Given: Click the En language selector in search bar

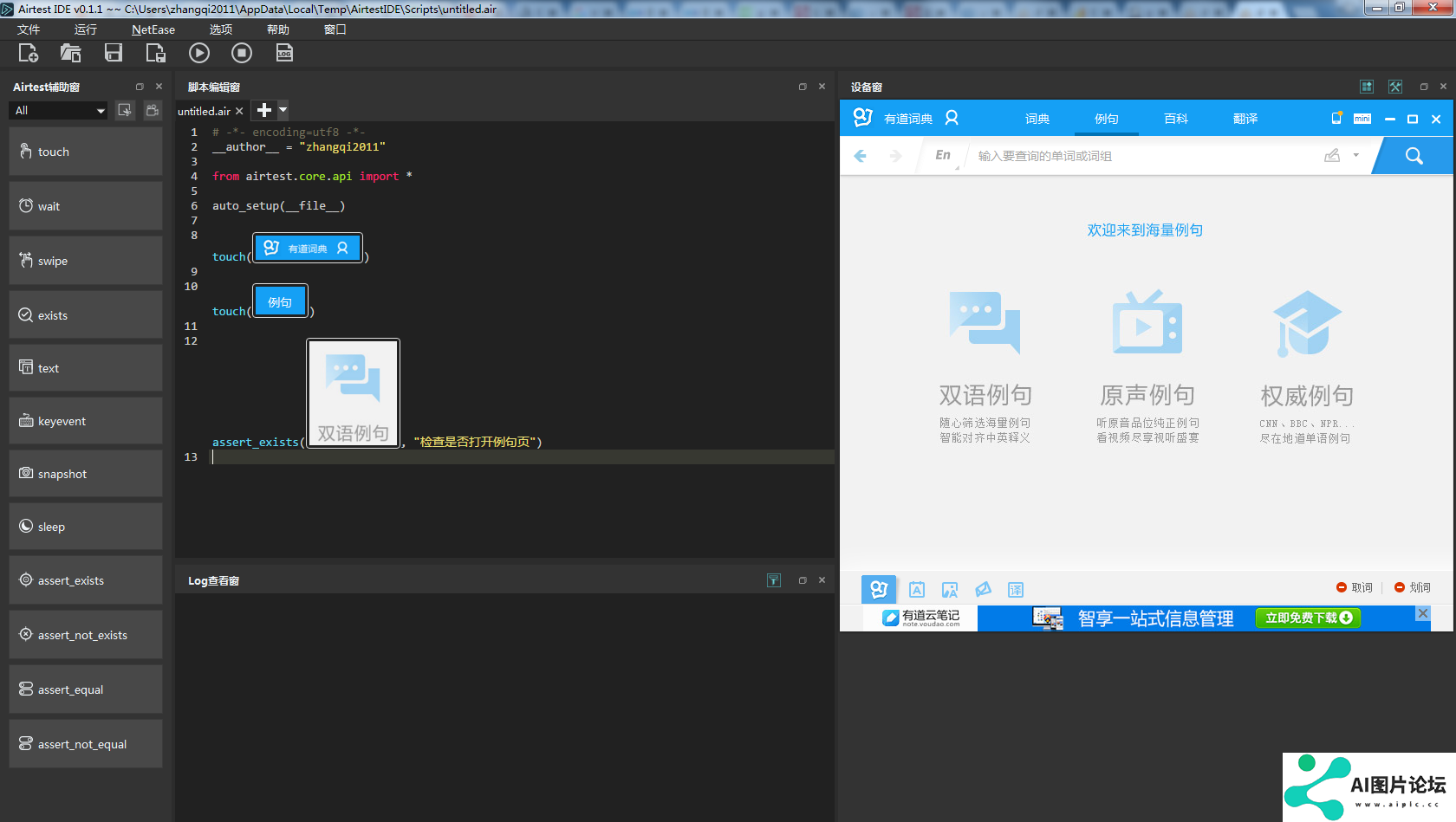Looking at the screenshot, I should click(943, 155).
